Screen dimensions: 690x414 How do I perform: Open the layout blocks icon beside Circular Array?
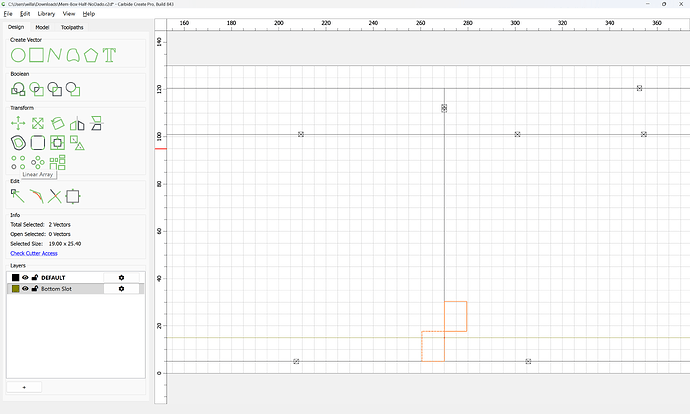click(x=57, y=162)
